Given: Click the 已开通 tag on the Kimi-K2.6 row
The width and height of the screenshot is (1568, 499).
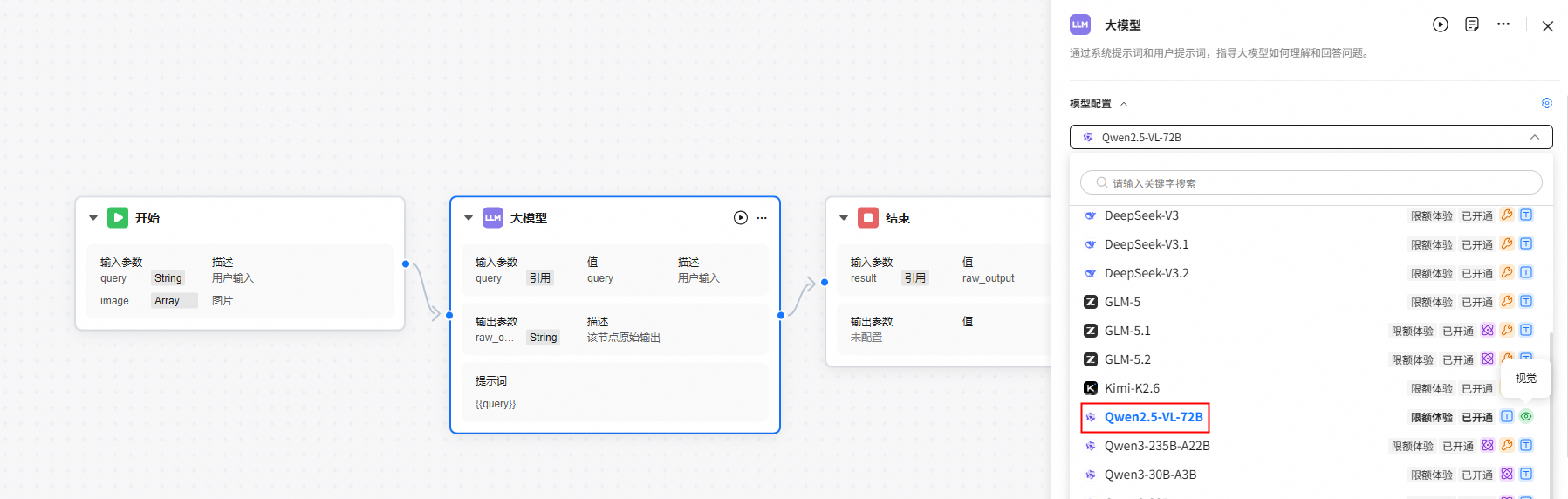Looking at the screenshot, I should [x=1477, y=388].
